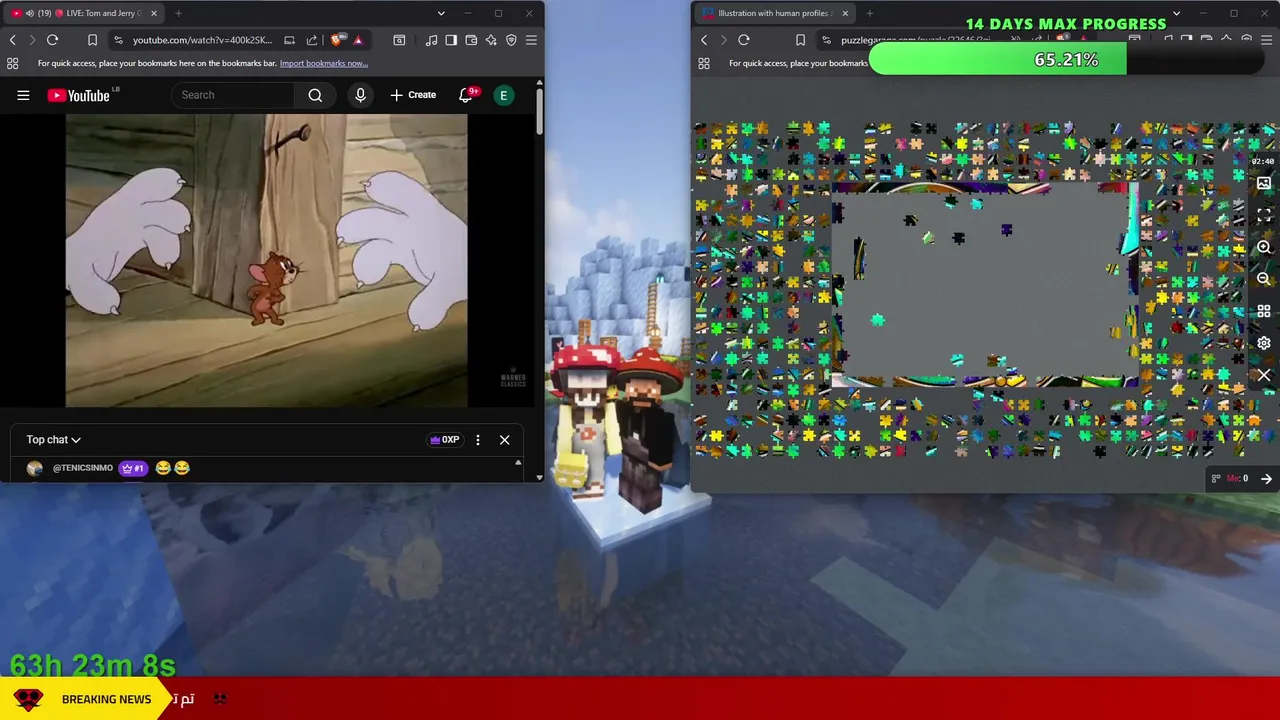This screenshot has height=720, width=1280.
Task: Go back in the YouTube browser window
Action: [12, 40]
